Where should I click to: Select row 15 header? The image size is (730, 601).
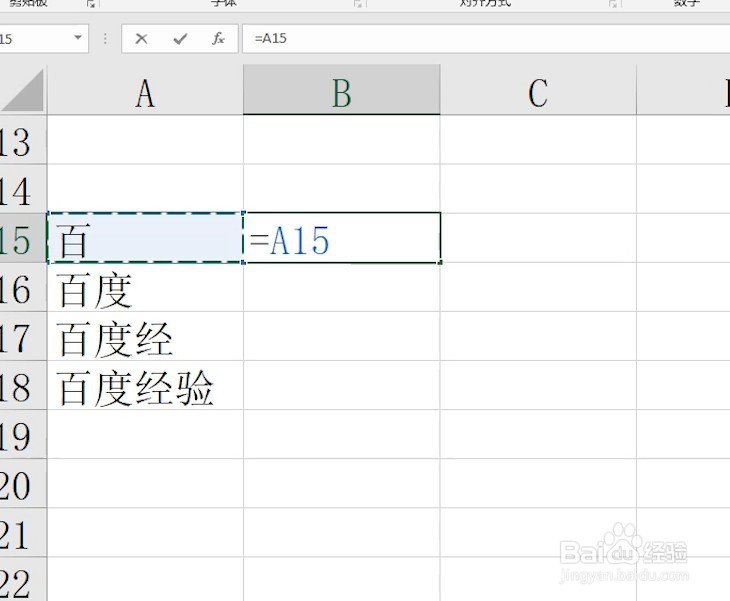(23, 238)
